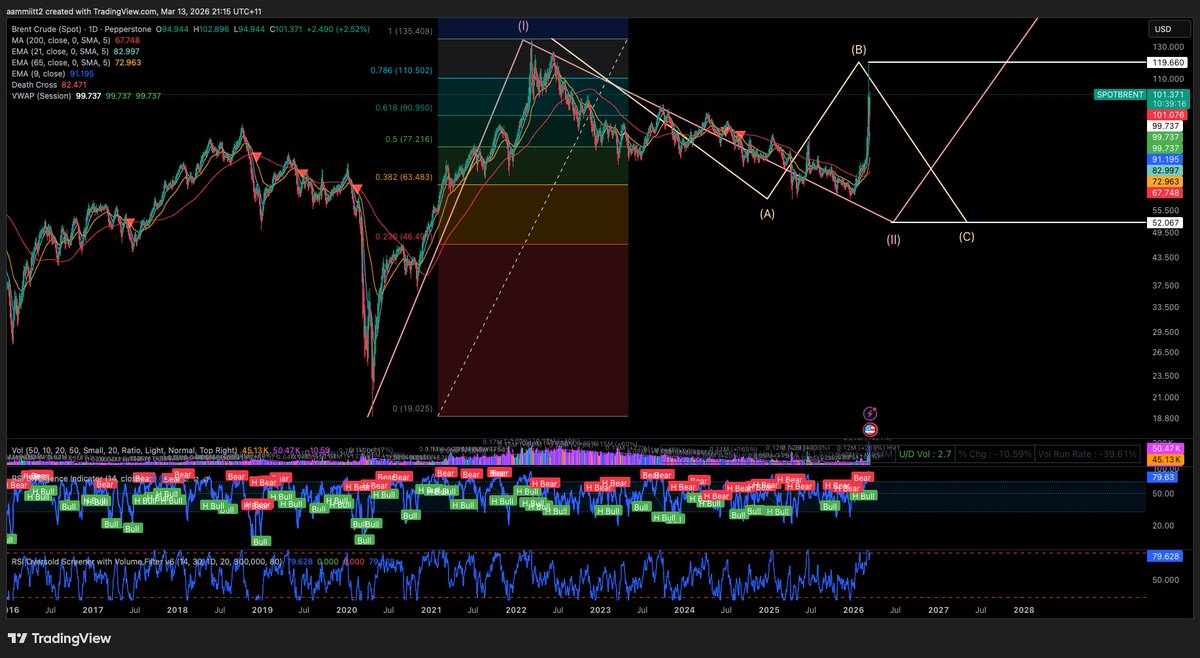Image resolution: width=1200 pixels, height=658 pixels.
Task: Click 2023 on the time axis
Action: (600, 608)
